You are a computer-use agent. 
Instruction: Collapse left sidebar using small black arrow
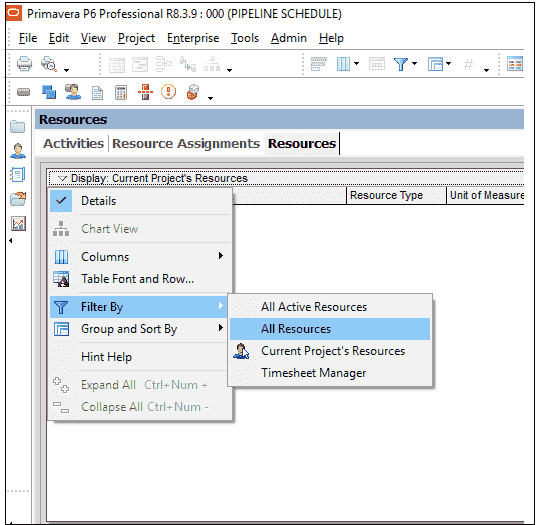click(x=11, y=241)
